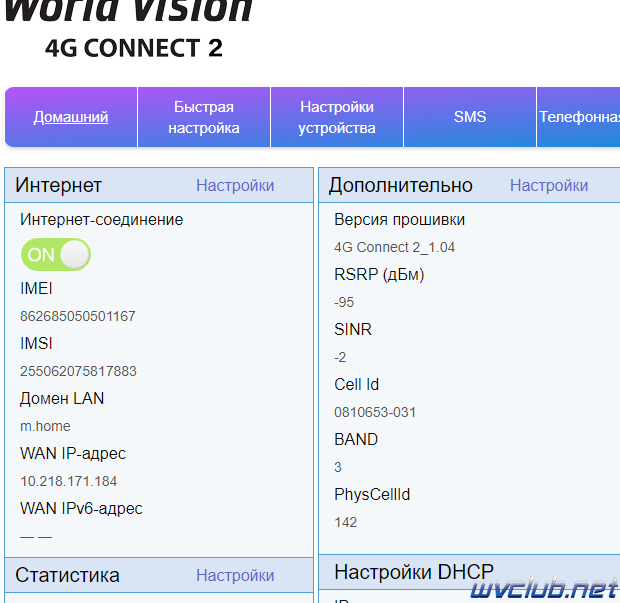This screenshot has height=603, width=620.
Task: Select LAN domain value m.home
Action: coord(45,426)
